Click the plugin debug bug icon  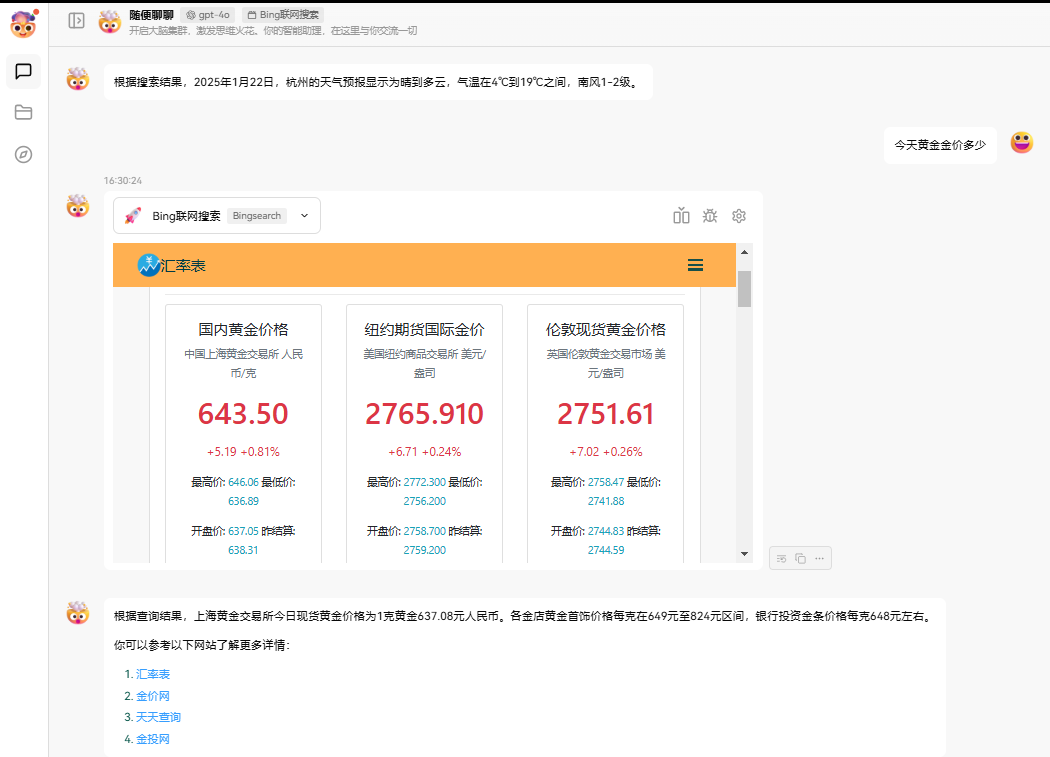pos(710,216)
